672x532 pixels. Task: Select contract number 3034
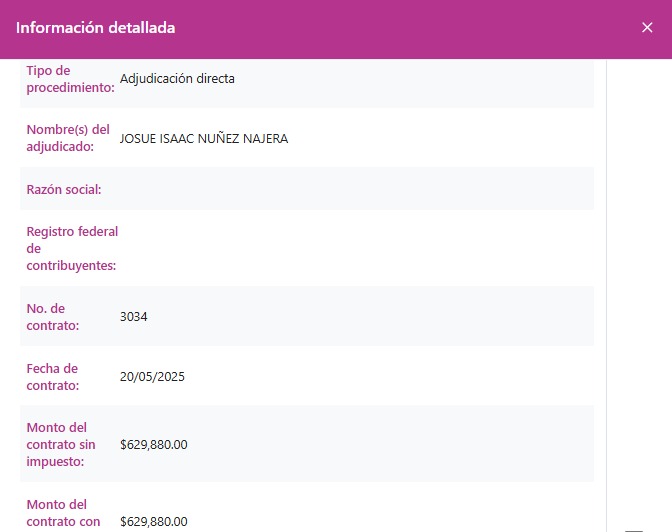133,317
